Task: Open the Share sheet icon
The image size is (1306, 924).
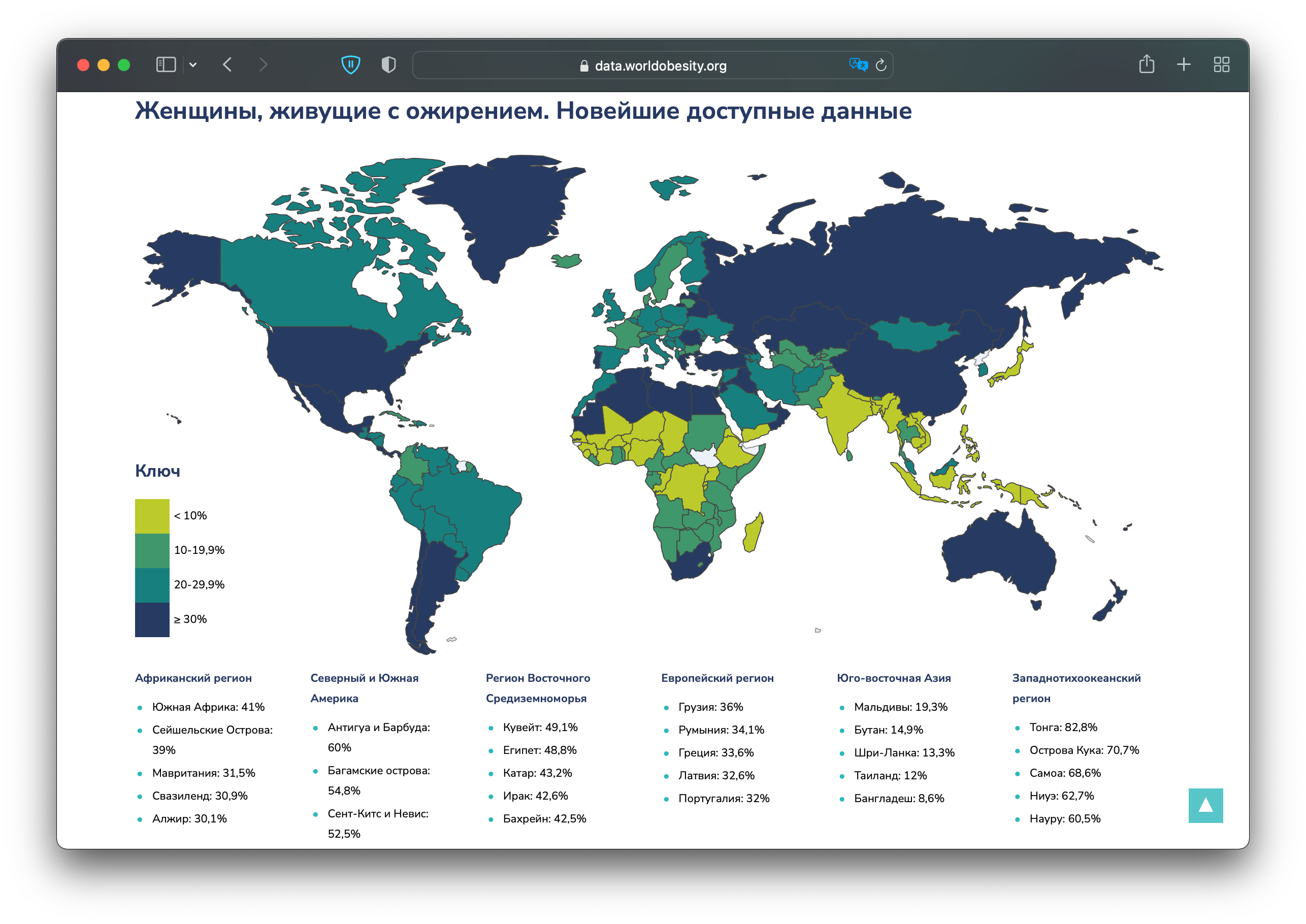Action: tap(1146, 64)
